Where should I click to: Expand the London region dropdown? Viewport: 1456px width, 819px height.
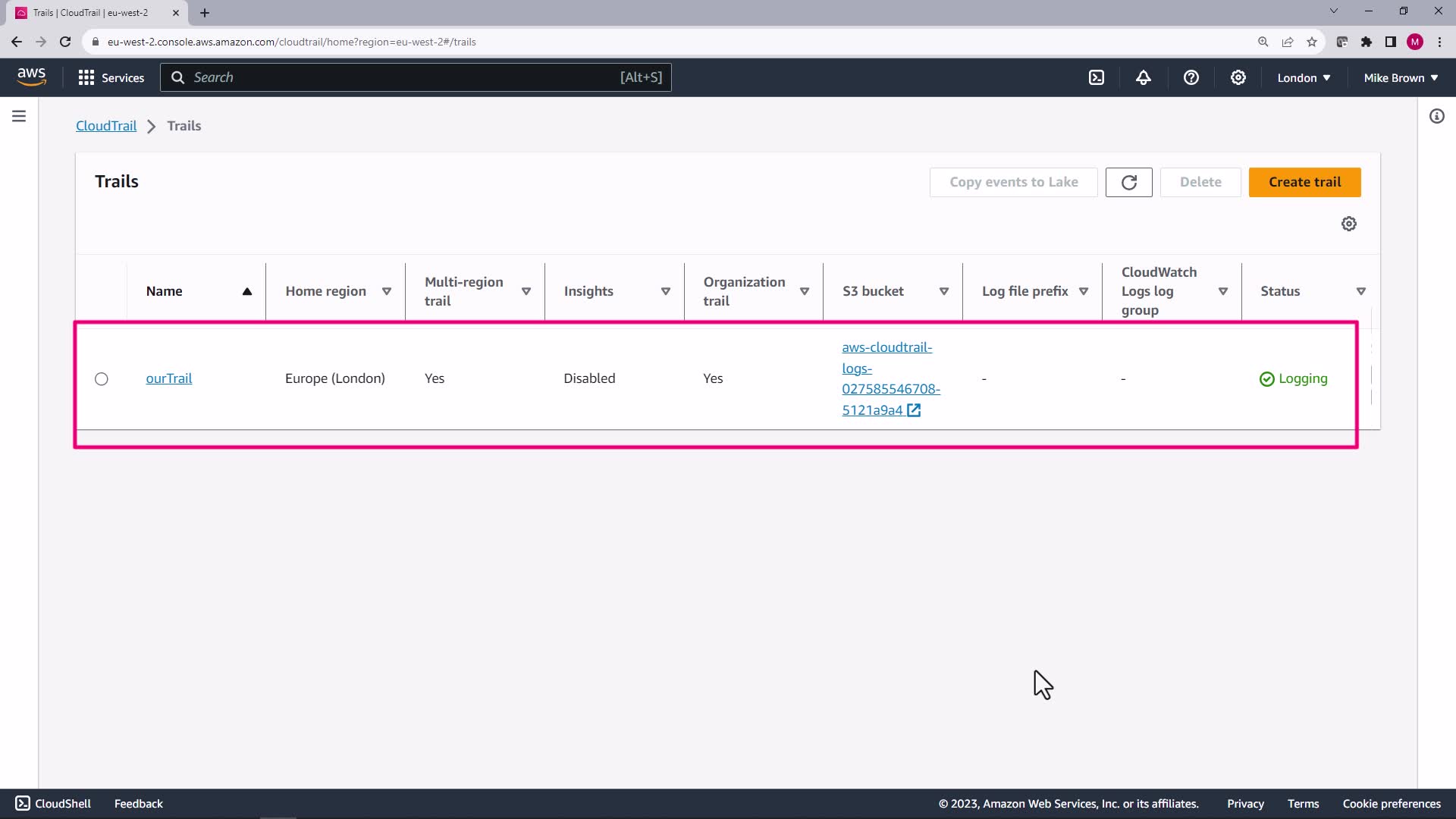pyautogui.click(x=1303, y=77)
